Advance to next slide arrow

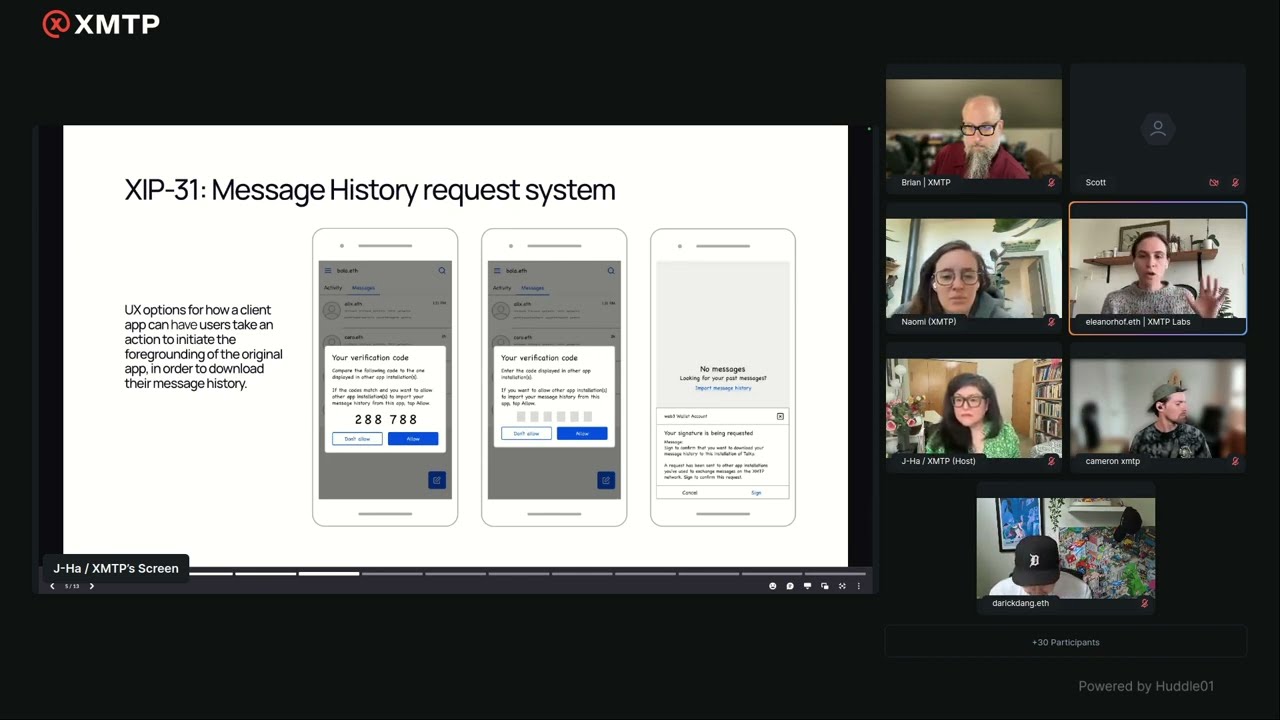click(92, 586)
